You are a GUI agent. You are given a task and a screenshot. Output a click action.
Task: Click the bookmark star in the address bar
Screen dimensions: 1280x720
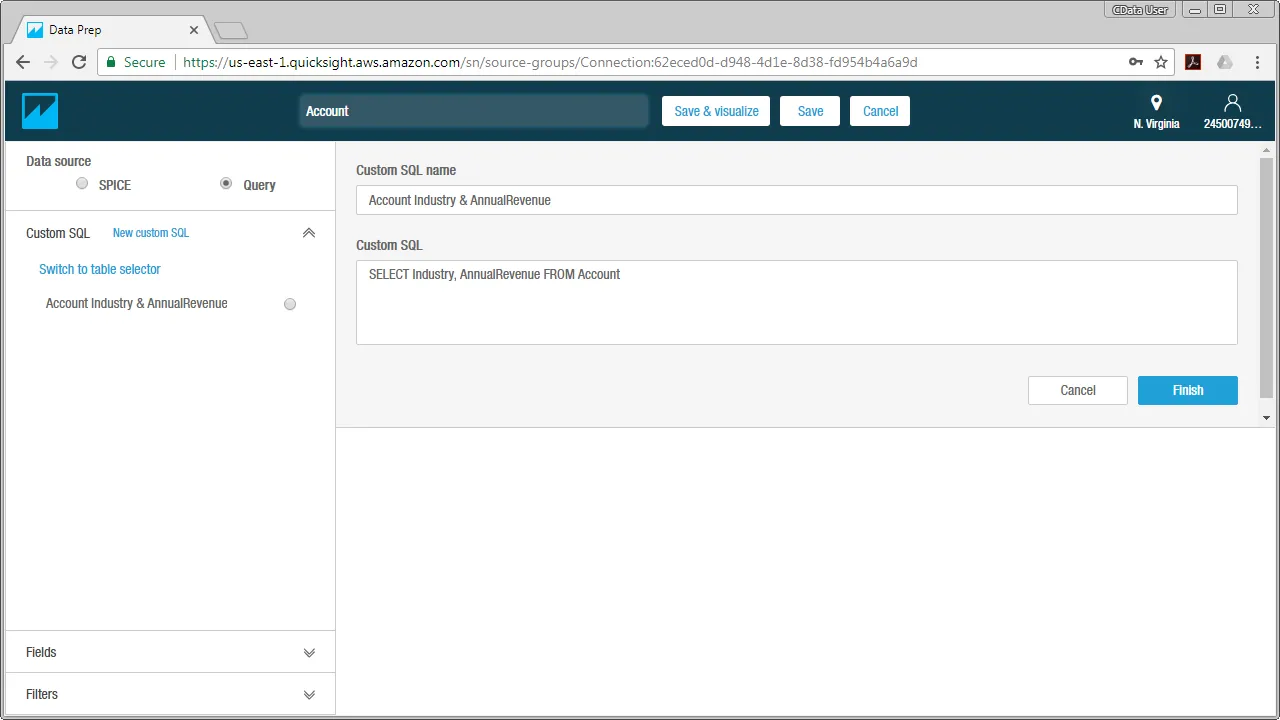(x=1161, y=61)
